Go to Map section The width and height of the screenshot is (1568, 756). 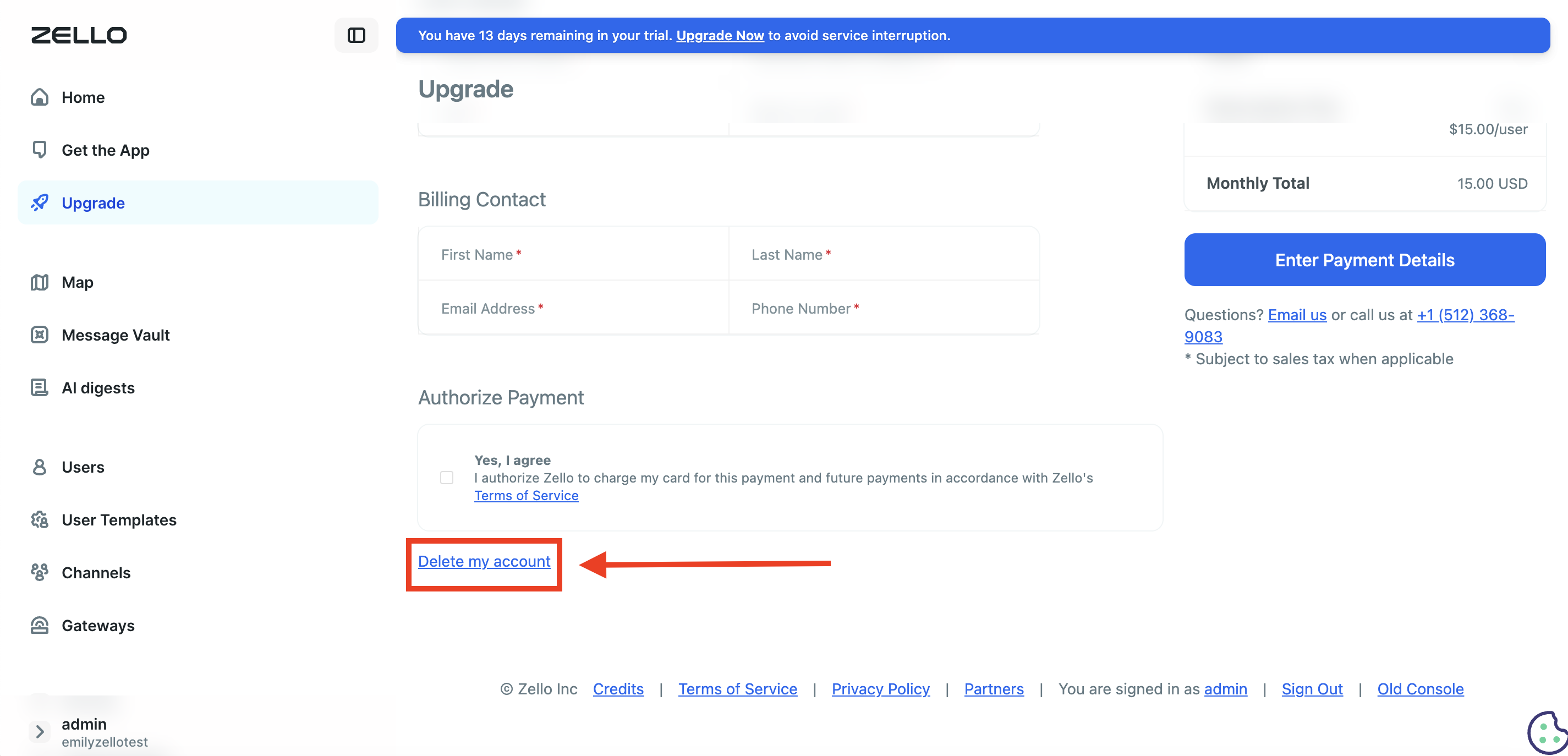(199, 282)
